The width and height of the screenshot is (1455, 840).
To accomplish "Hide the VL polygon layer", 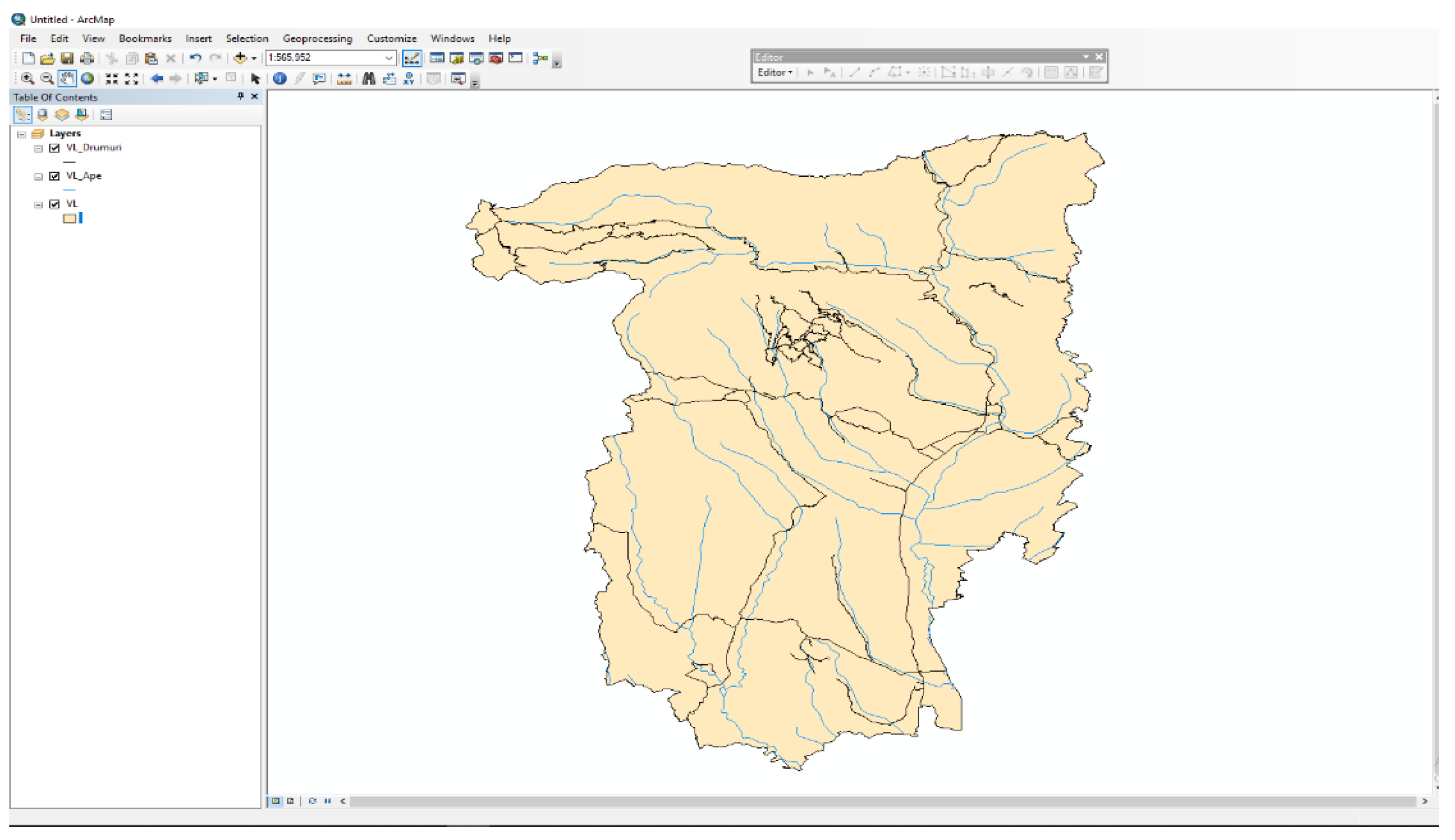I will [x=55, y=204].
